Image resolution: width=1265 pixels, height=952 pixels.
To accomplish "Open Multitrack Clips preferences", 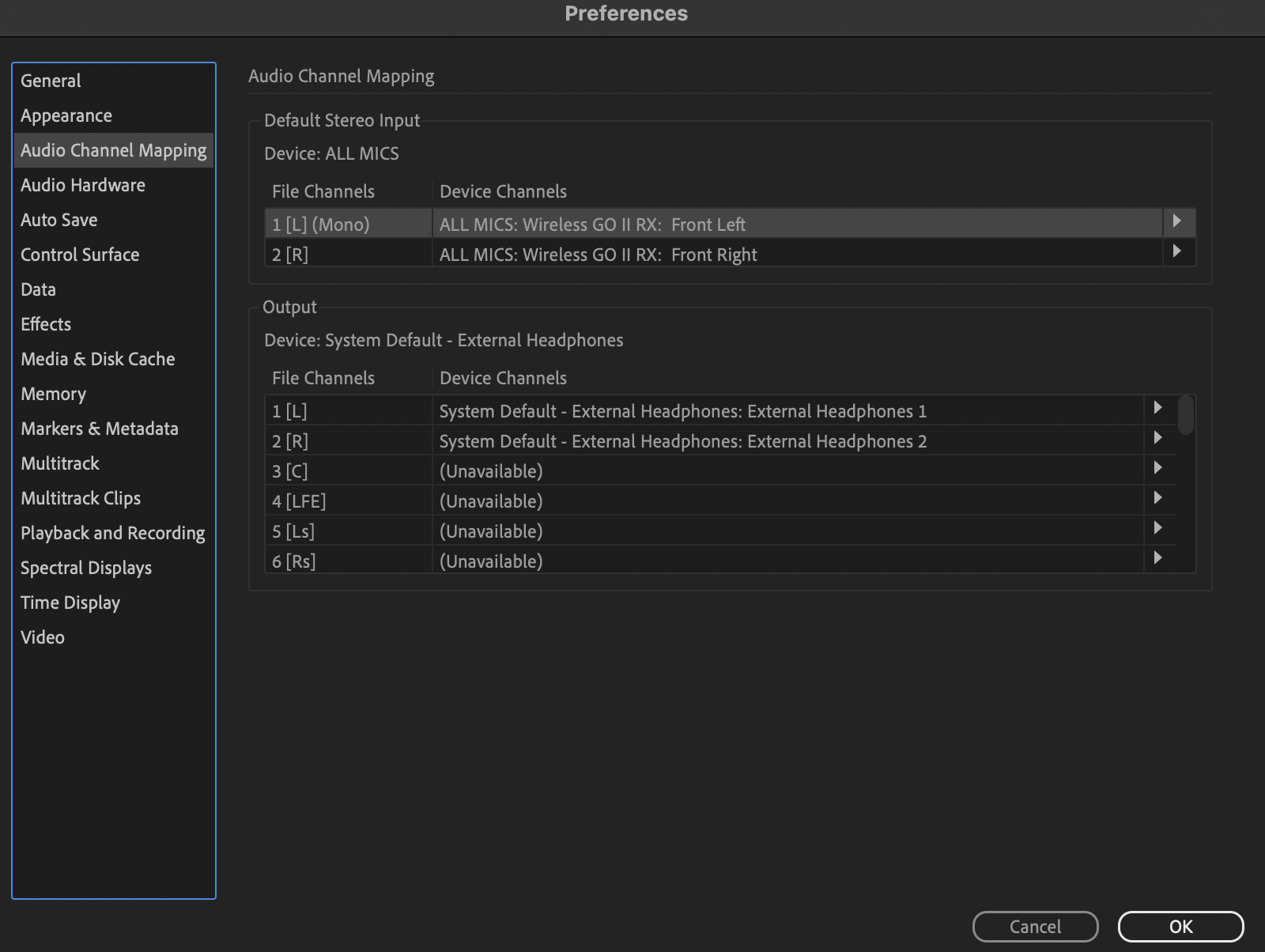I will click(80, 497).
